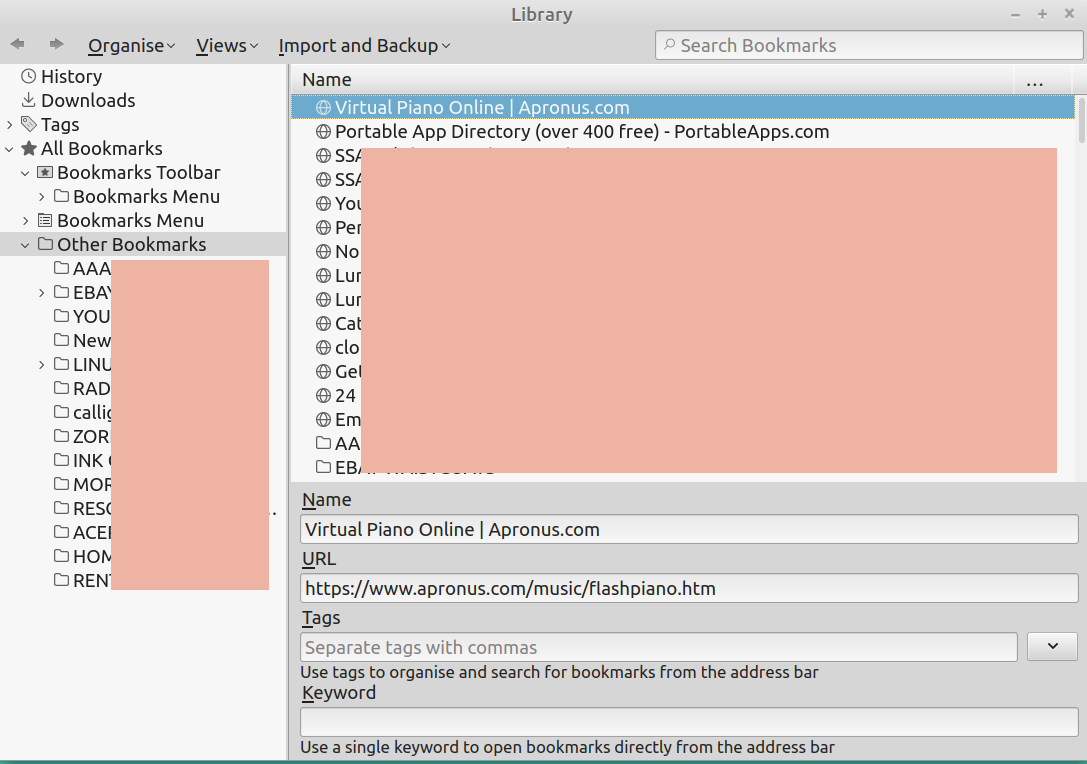This screenshot has height=764, width=1087.
Task: Open the tags selector dropdown button
Action: pyautogui.click(x=1052, y=646)
